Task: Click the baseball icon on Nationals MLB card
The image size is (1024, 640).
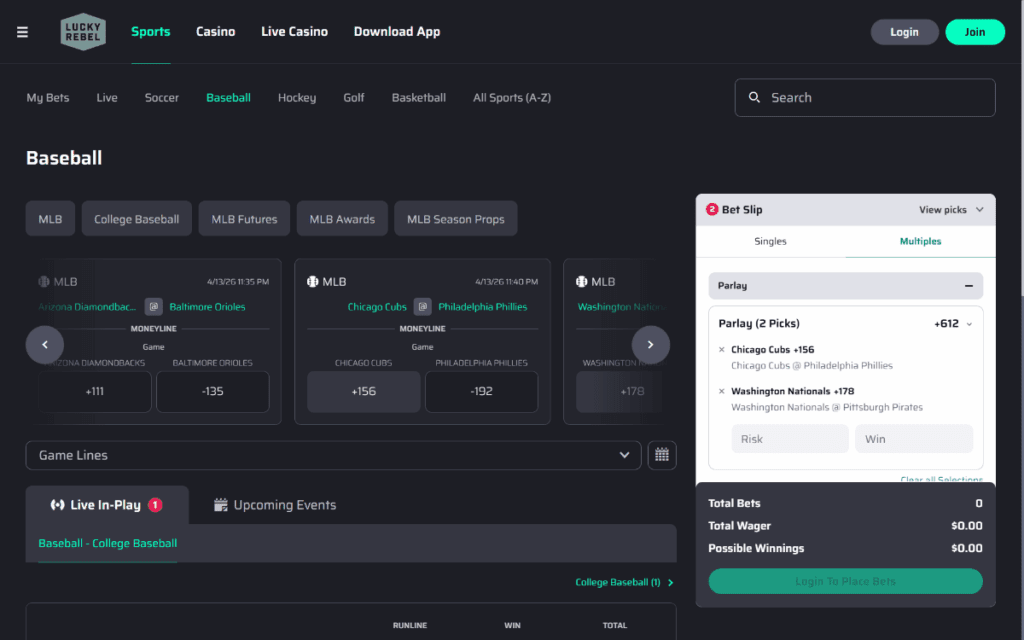Action: tap(581, 281)
